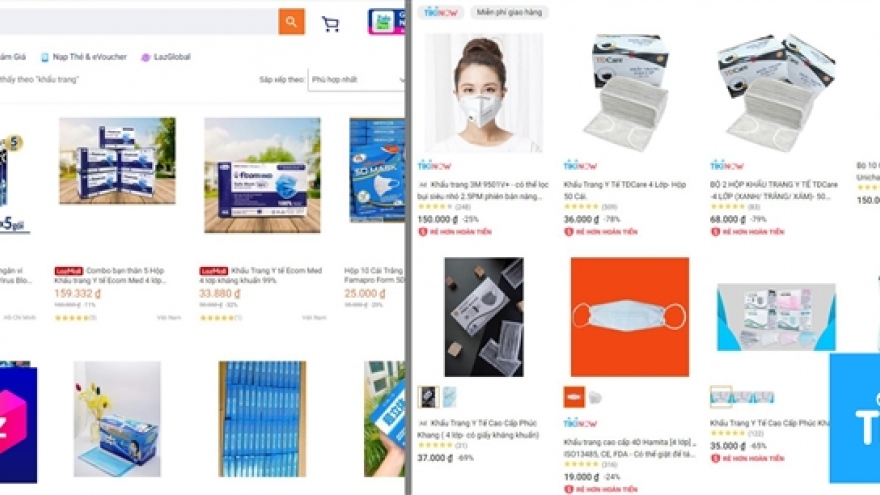
Task: Open the 3M 9501V+ mask product image
Action: tap(484, 93)
